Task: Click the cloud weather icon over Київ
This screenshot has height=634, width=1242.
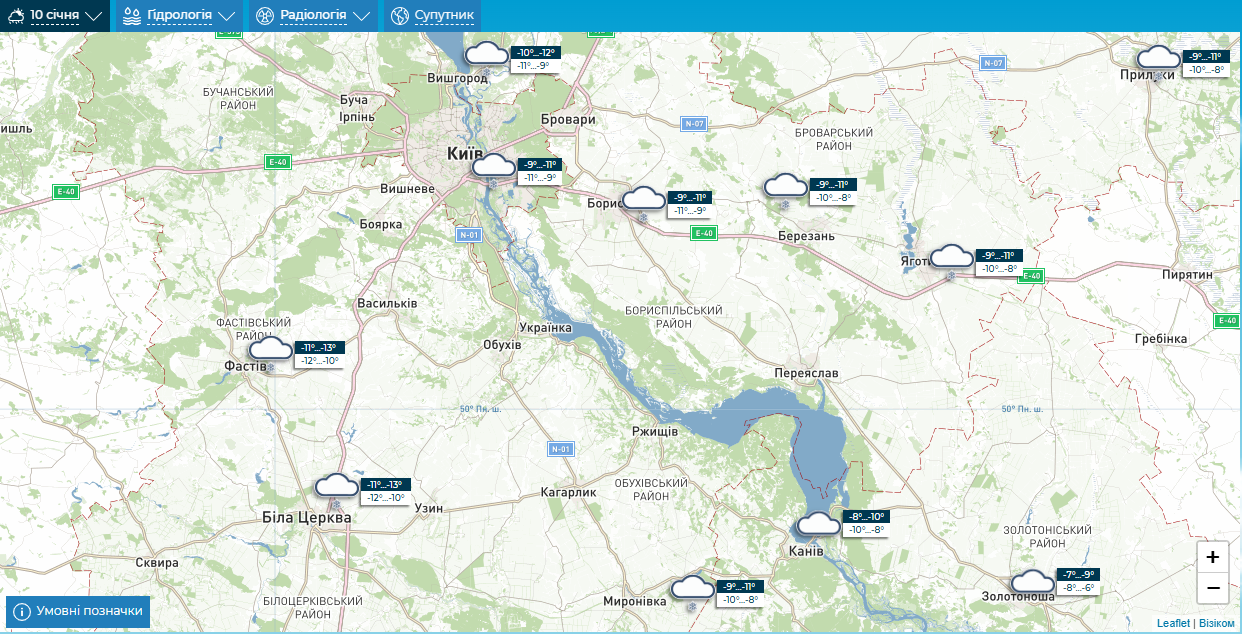Action: click(x=494, y=166)
